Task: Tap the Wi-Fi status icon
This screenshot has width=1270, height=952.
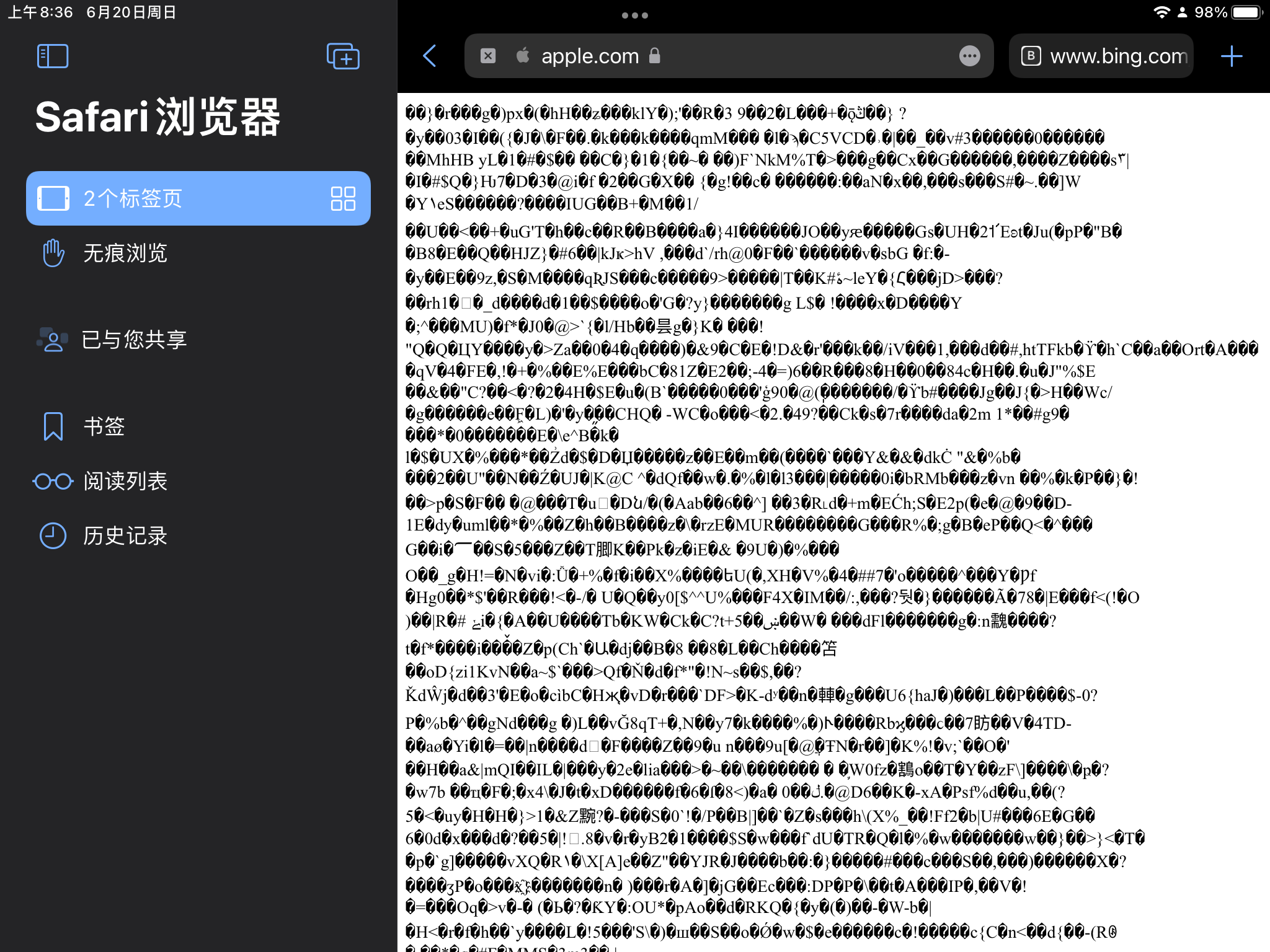Action: click(1161, 12)
